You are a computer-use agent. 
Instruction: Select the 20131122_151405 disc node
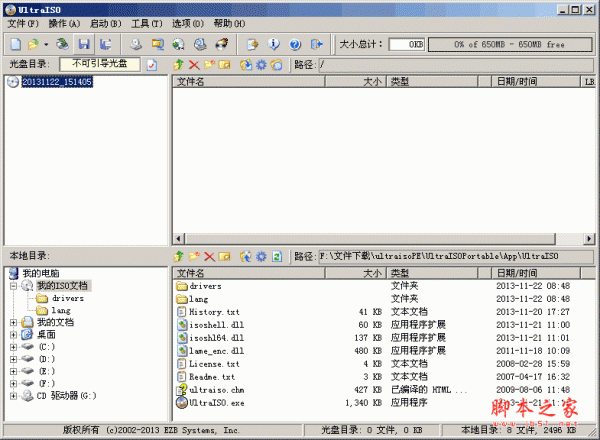click(x=57, y=82)
